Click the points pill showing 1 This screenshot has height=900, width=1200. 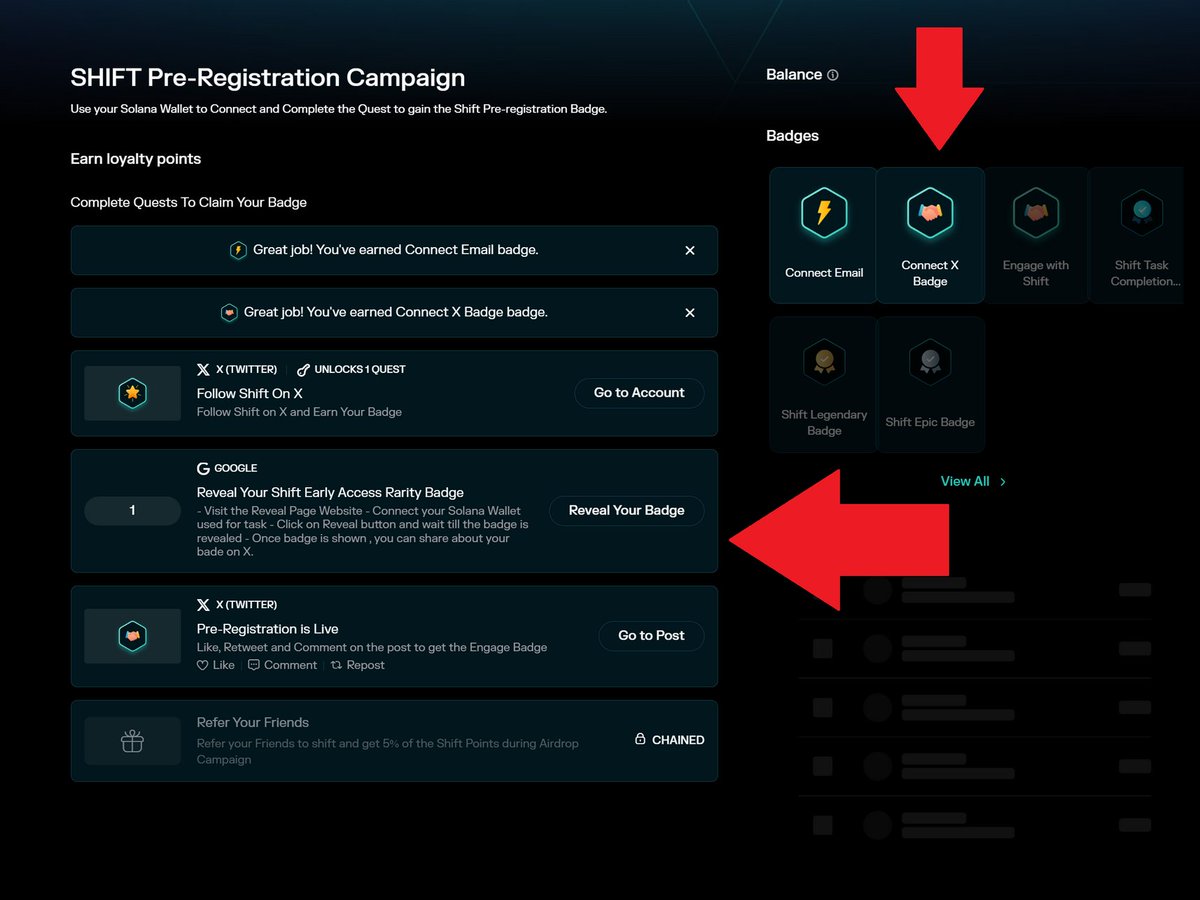tap(132, 511)
